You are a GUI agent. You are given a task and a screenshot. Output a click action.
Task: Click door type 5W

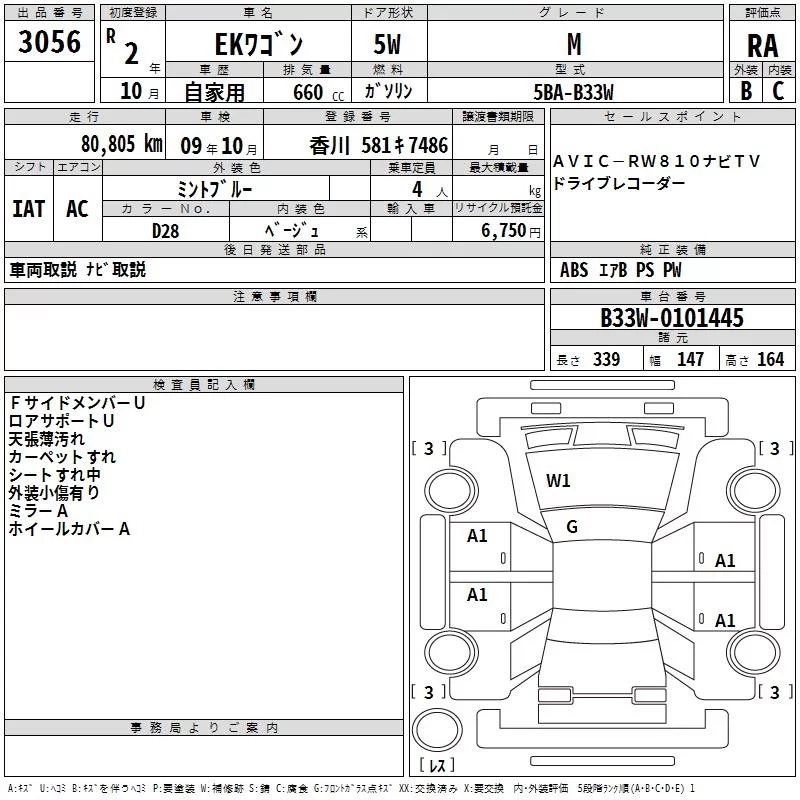pos(387,44)
